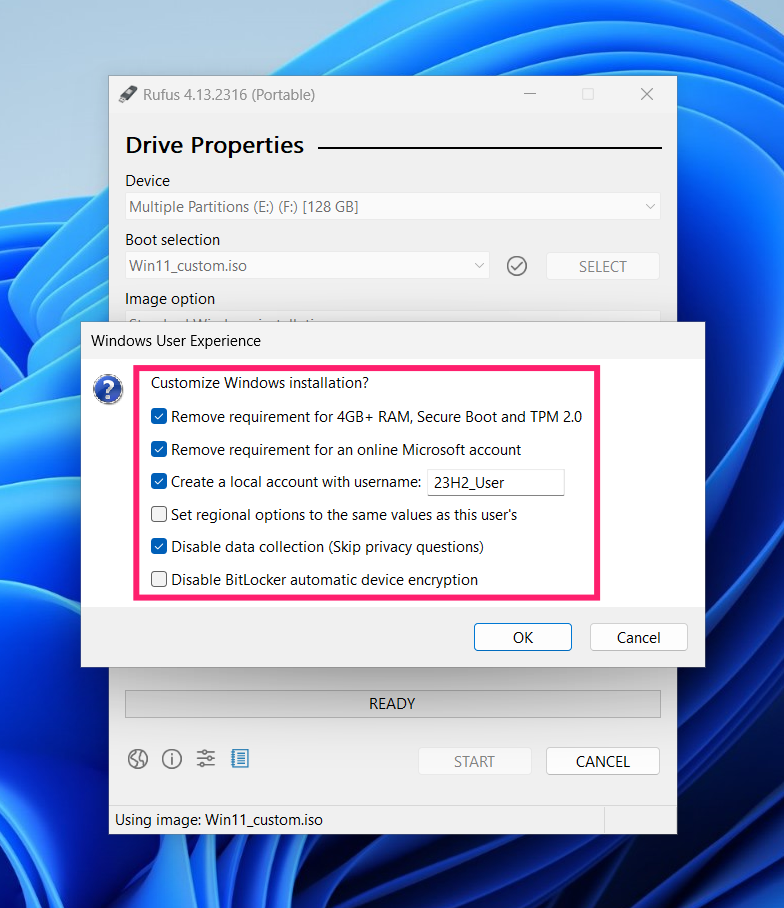Viewport: 784px width, 908px height.
Task: Toggle Disable data collection checkbox
Action: point(159,546)
